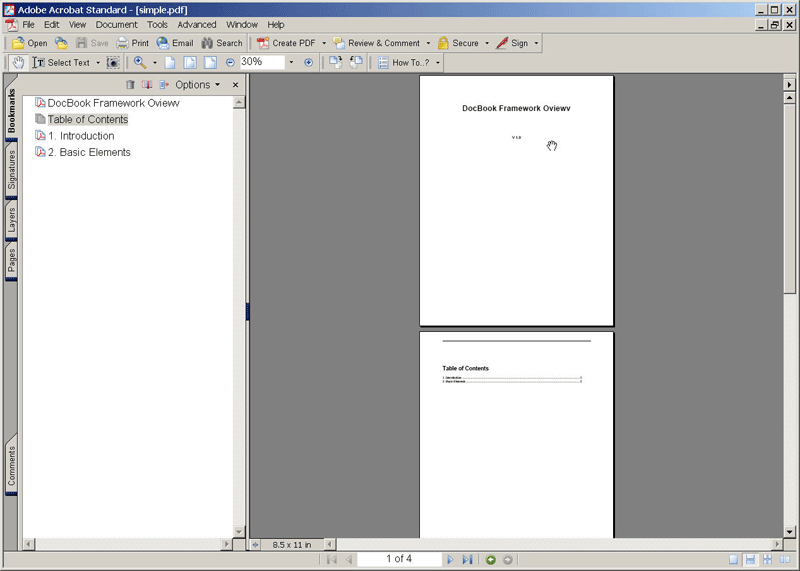Expand Secure dropdown arrow
The height and width of the screenshot is (571, 800).
click(487, 43)
